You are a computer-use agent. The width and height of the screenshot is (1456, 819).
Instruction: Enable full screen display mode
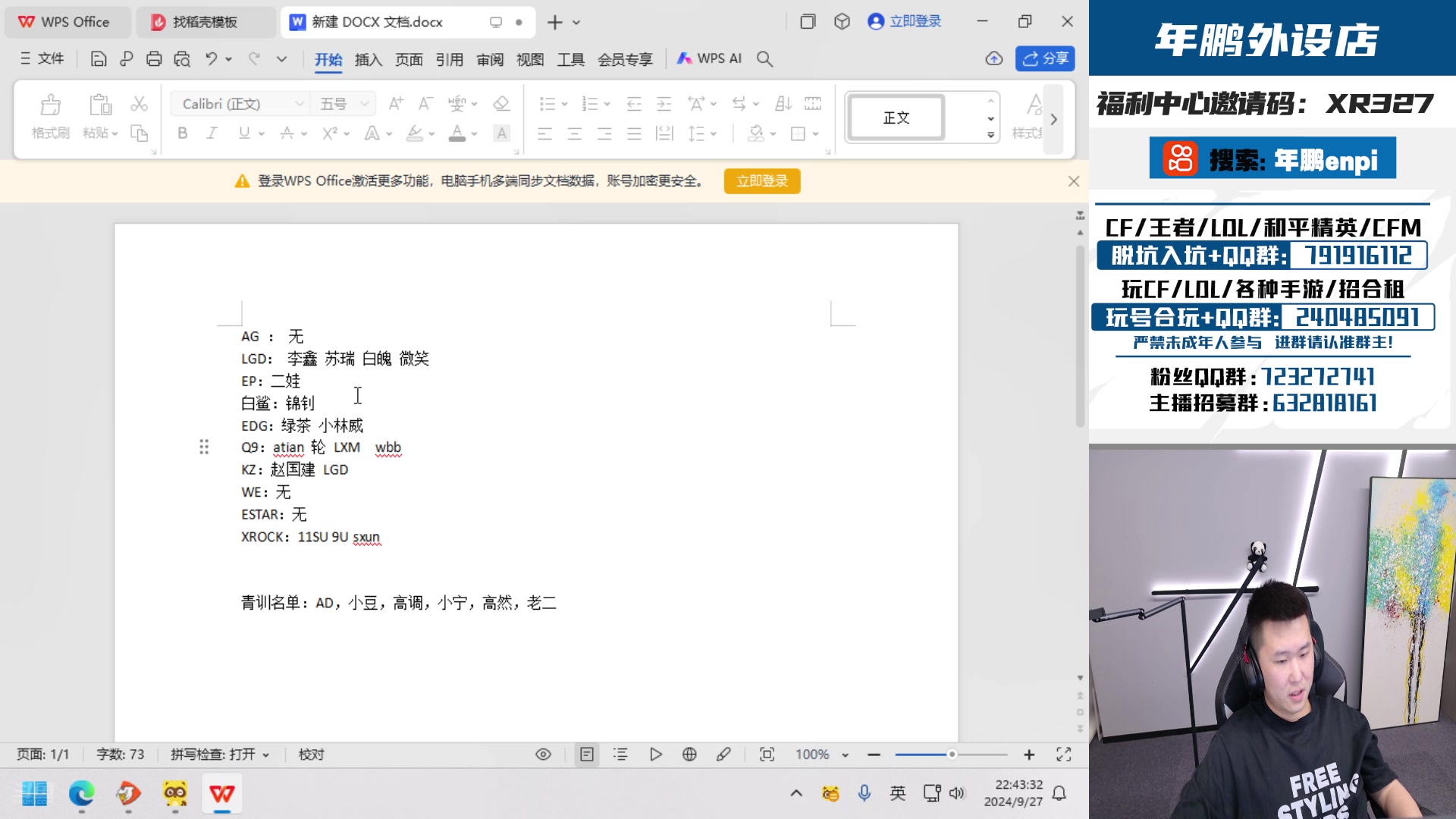pos(1062,754)
